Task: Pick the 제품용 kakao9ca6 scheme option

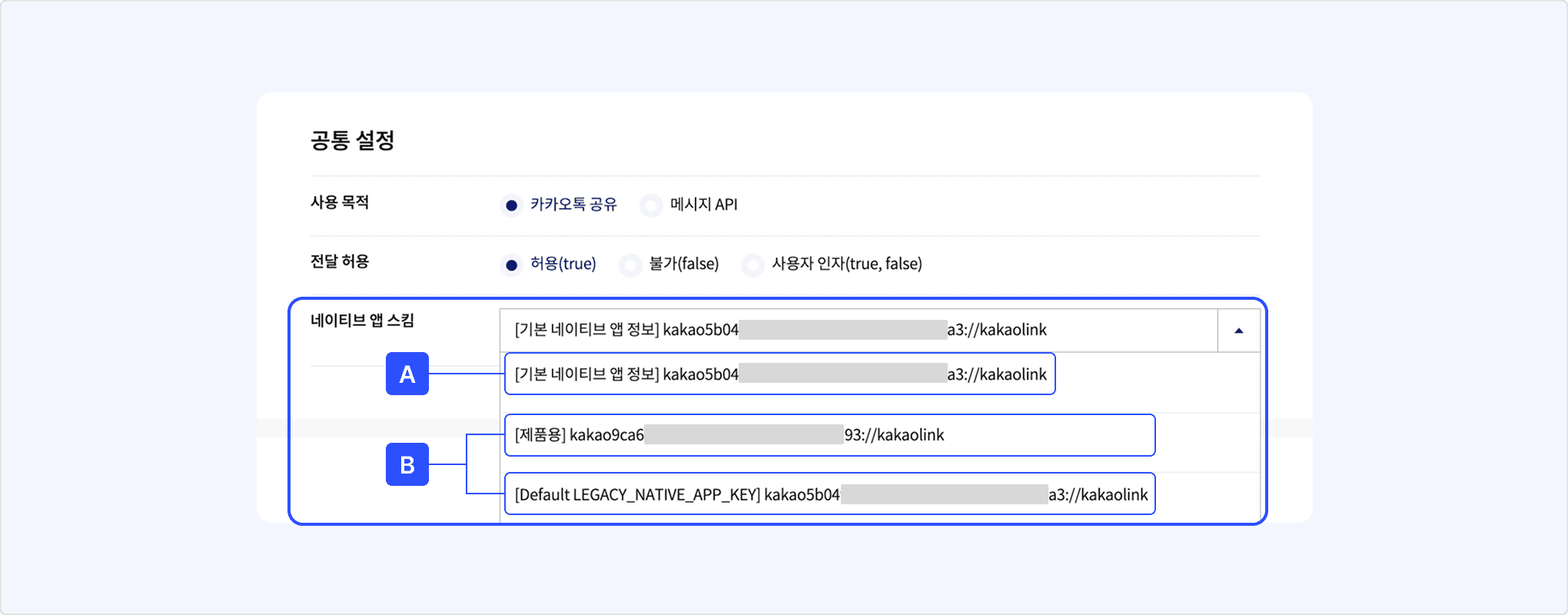Action: click(x=829, y=435)
